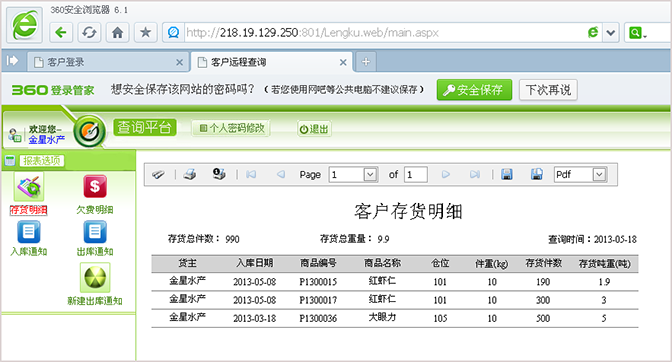
Task: Click 出库通知 text label
Action: click(95, 251)
